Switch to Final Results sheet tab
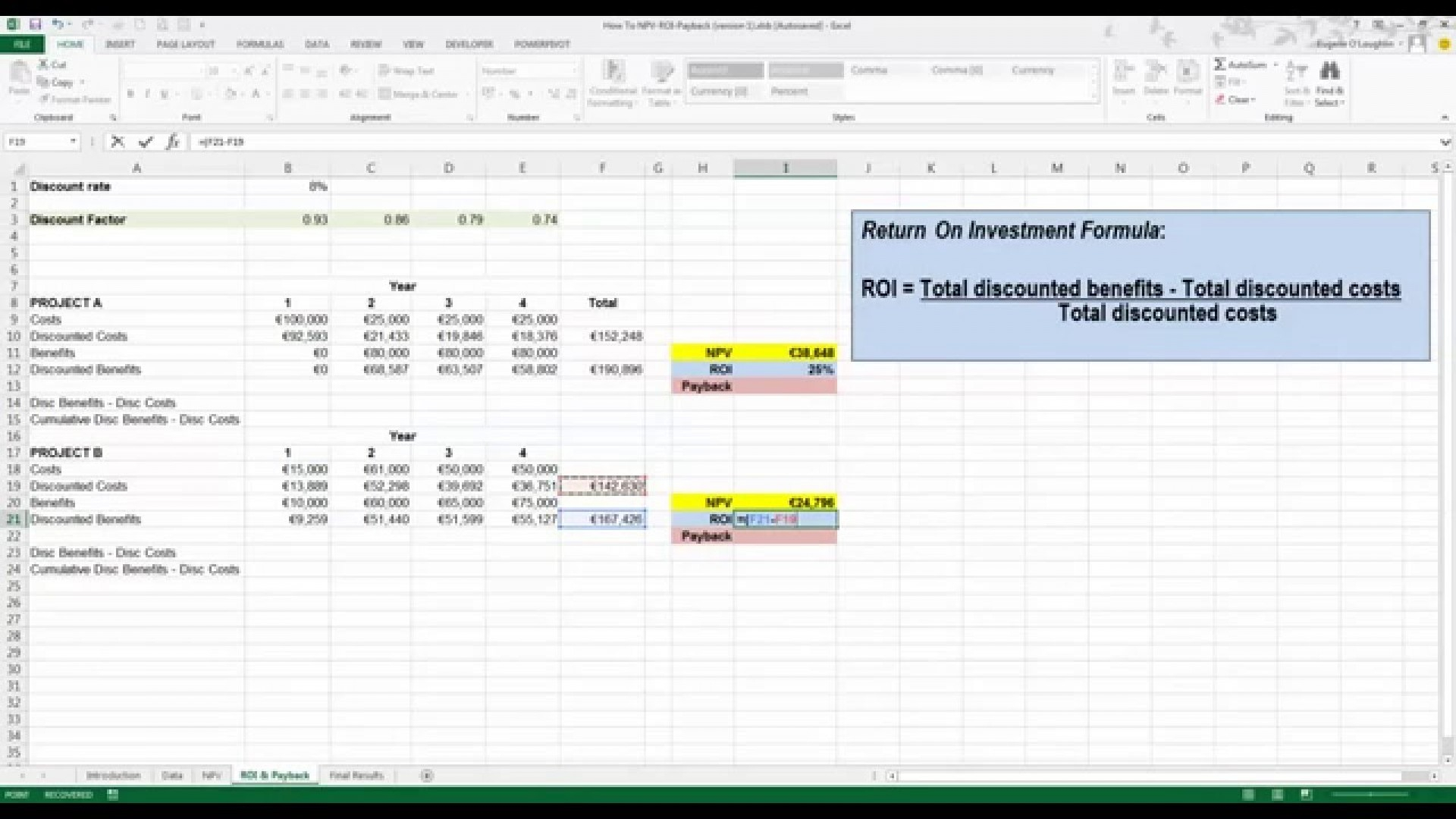Image resolution: width=1456 pixels, height=819 pixels. [x=356, y=775]
